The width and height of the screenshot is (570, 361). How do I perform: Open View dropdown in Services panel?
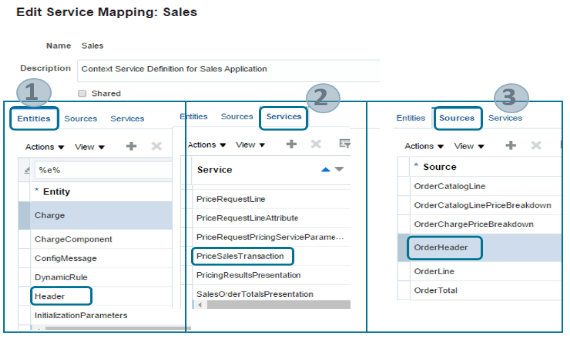[250, 145]
